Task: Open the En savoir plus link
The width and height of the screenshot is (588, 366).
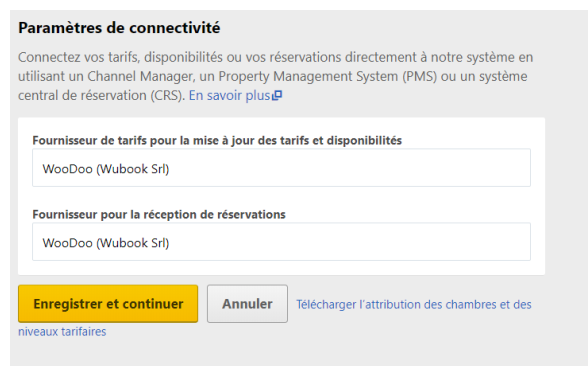Action: pos(230,96)
